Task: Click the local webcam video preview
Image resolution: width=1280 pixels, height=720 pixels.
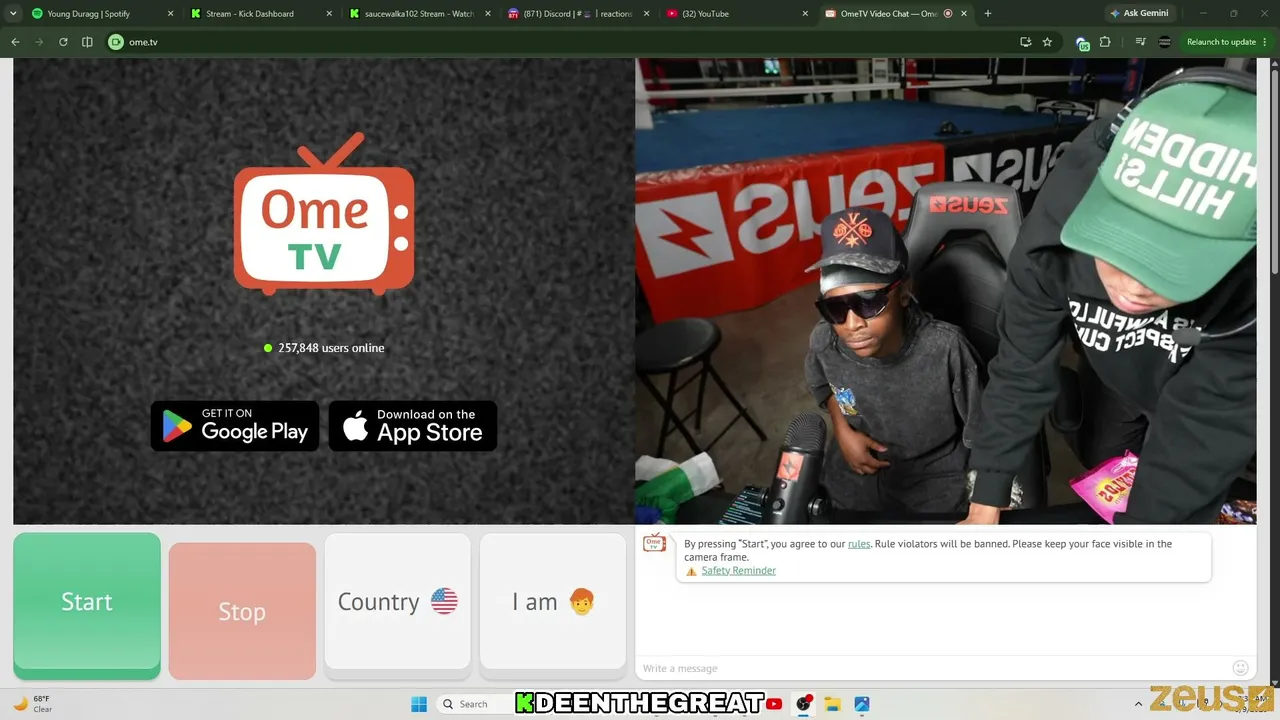Action: [x=945, y=291]
